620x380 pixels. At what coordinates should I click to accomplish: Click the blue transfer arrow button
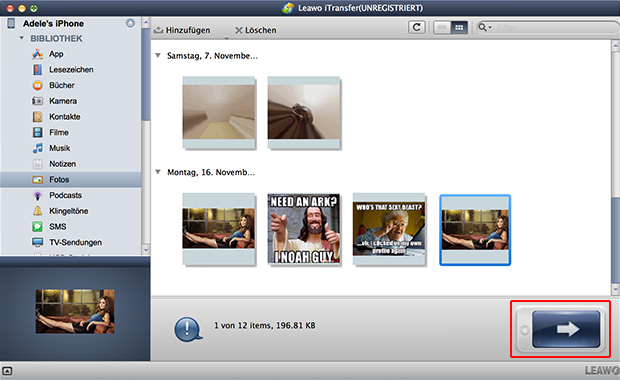coord(565,329)
